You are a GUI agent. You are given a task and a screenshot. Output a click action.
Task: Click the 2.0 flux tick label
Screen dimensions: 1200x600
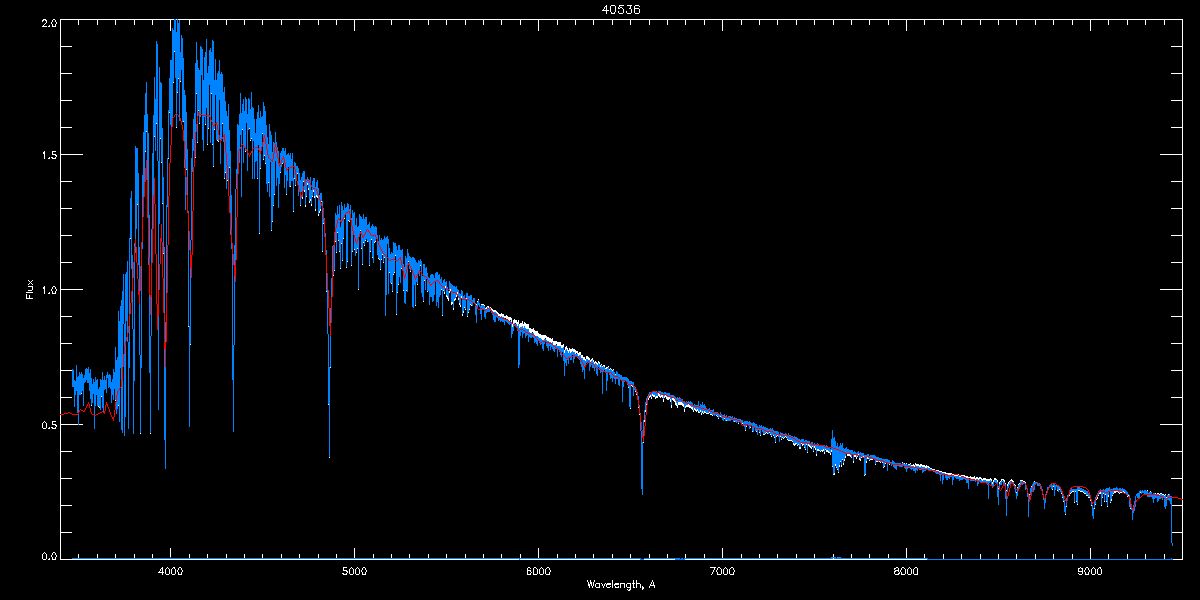click(x=47, y=22)
